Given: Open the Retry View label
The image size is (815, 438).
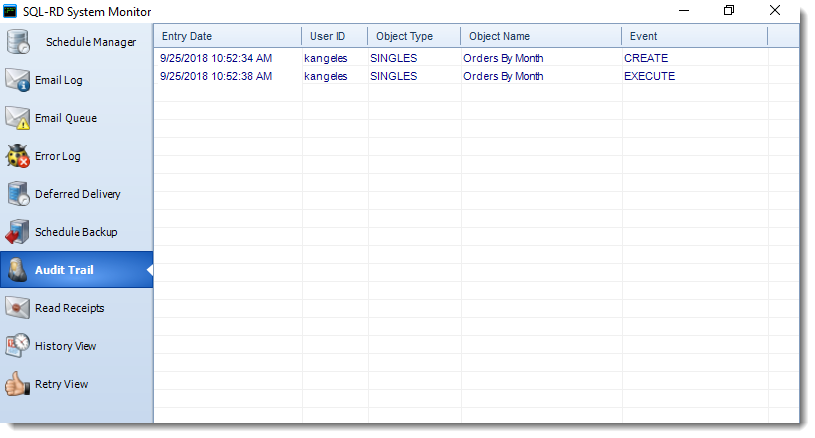Looking at the screenshot, I should coord(61,384).
